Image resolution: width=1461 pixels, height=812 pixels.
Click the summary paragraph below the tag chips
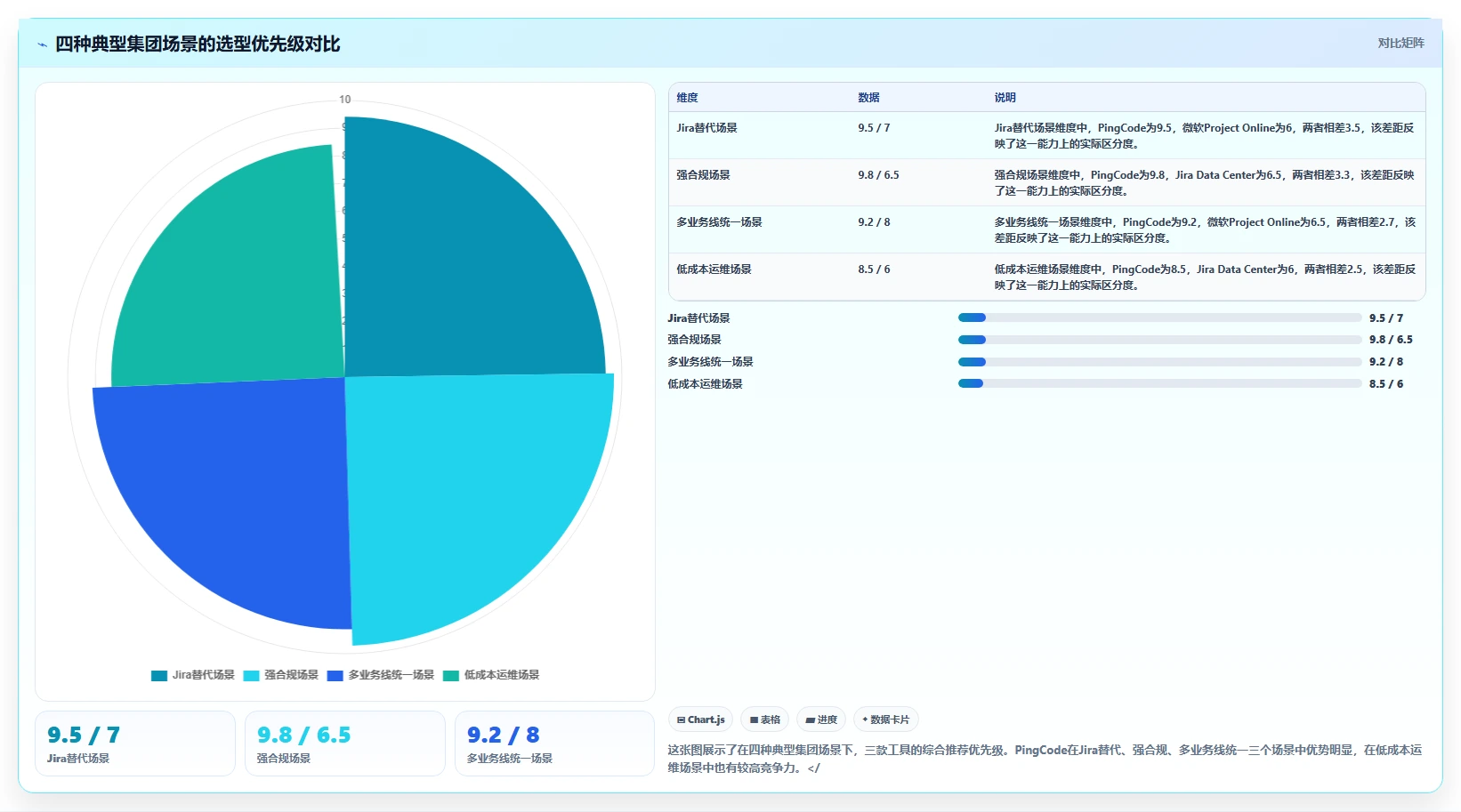click(1045, 759)
